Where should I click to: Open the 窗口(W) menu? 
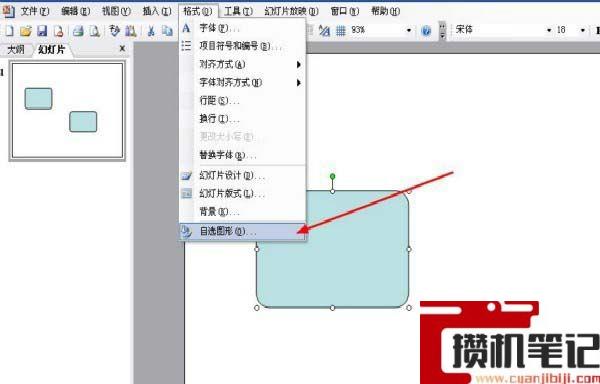pos(345,11)
